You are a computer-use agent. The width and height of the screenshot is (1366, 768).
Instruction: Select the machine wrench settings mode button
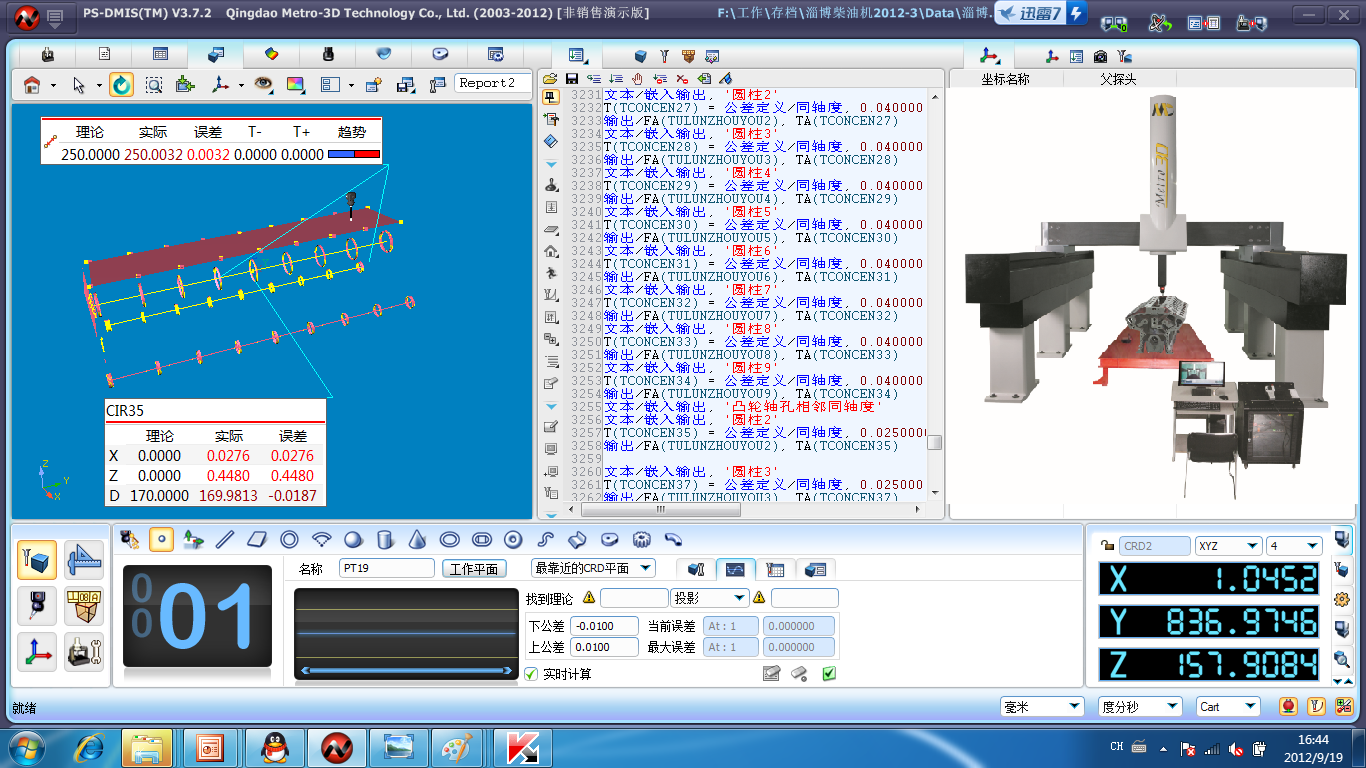click(x=84, y=652)
